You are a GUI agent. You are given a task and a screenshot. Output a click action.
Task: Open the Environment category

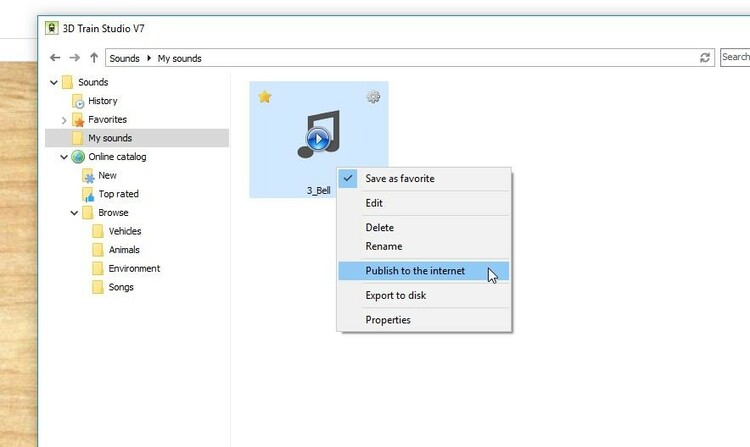coord(134,269)
